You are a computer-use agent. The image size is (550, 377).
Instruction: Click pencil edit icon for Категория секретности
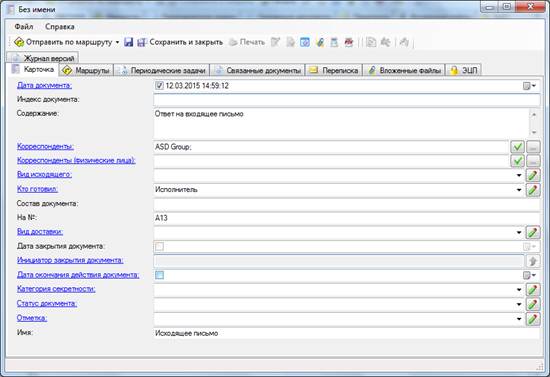coord(533,290)
